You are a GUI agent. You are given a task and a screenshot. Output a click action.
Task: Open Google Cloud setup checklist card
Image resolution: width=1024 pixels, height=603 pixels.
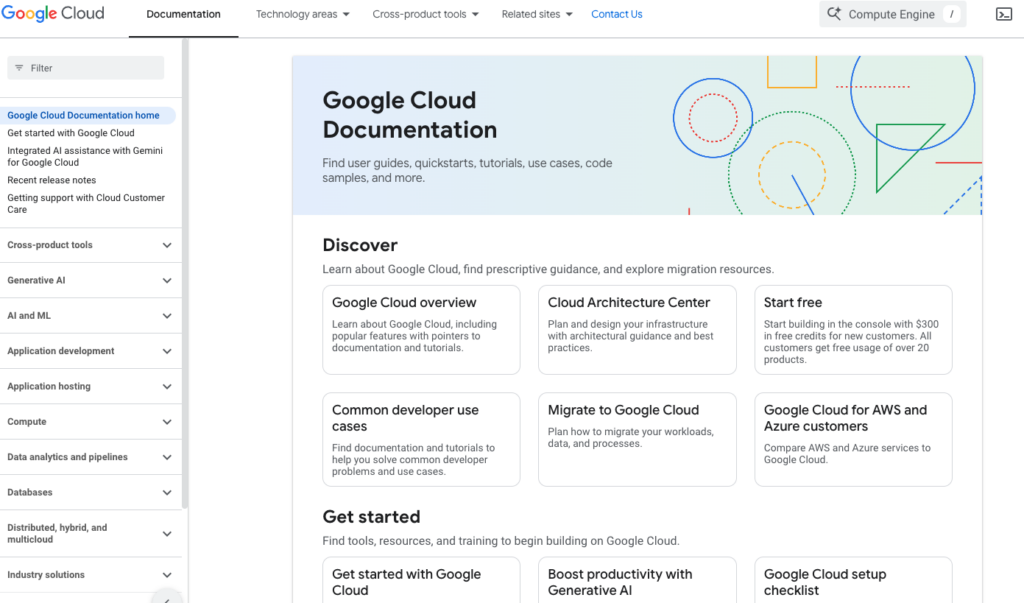click(854, 581)
